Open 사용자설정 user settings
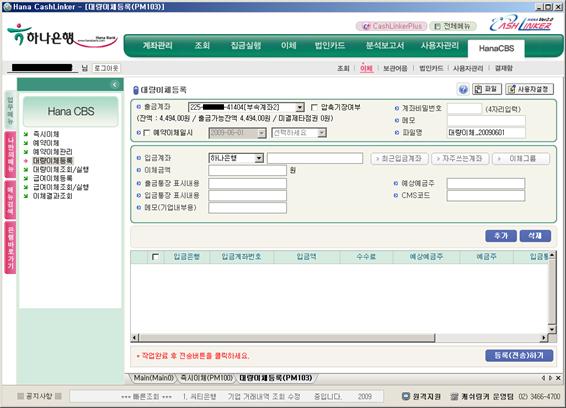Image resolution: width=566 pixels, height=408 pixels. coord(529,89)
